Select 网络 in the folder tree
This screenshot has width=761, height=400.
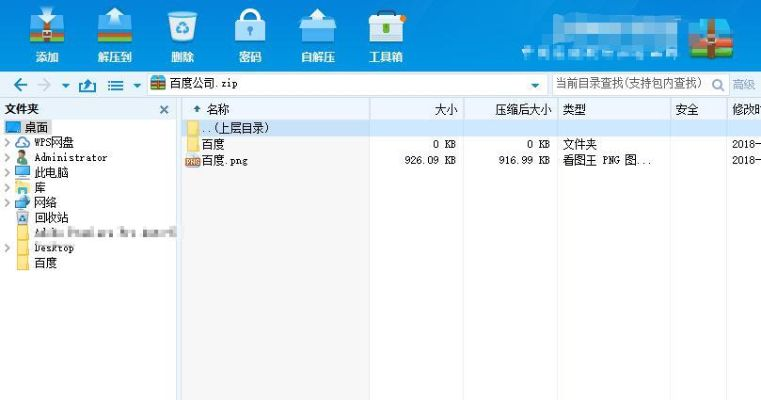coord(46,202)
